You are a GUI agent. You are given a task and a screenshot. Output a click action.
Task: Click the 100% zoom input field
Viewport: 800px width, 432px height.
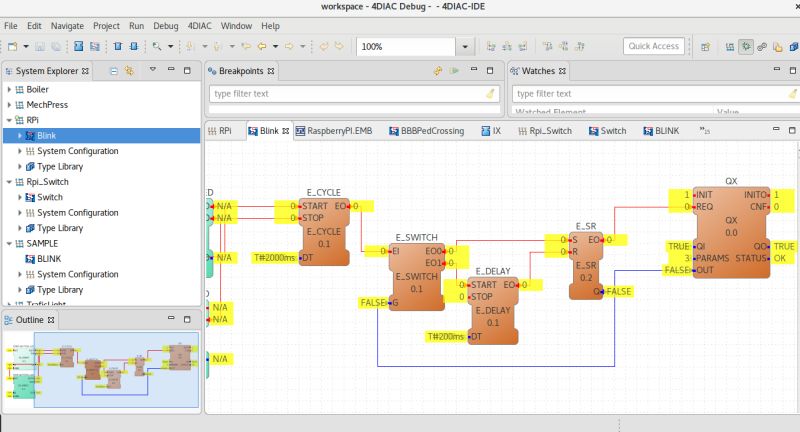[x=406, y=46]
